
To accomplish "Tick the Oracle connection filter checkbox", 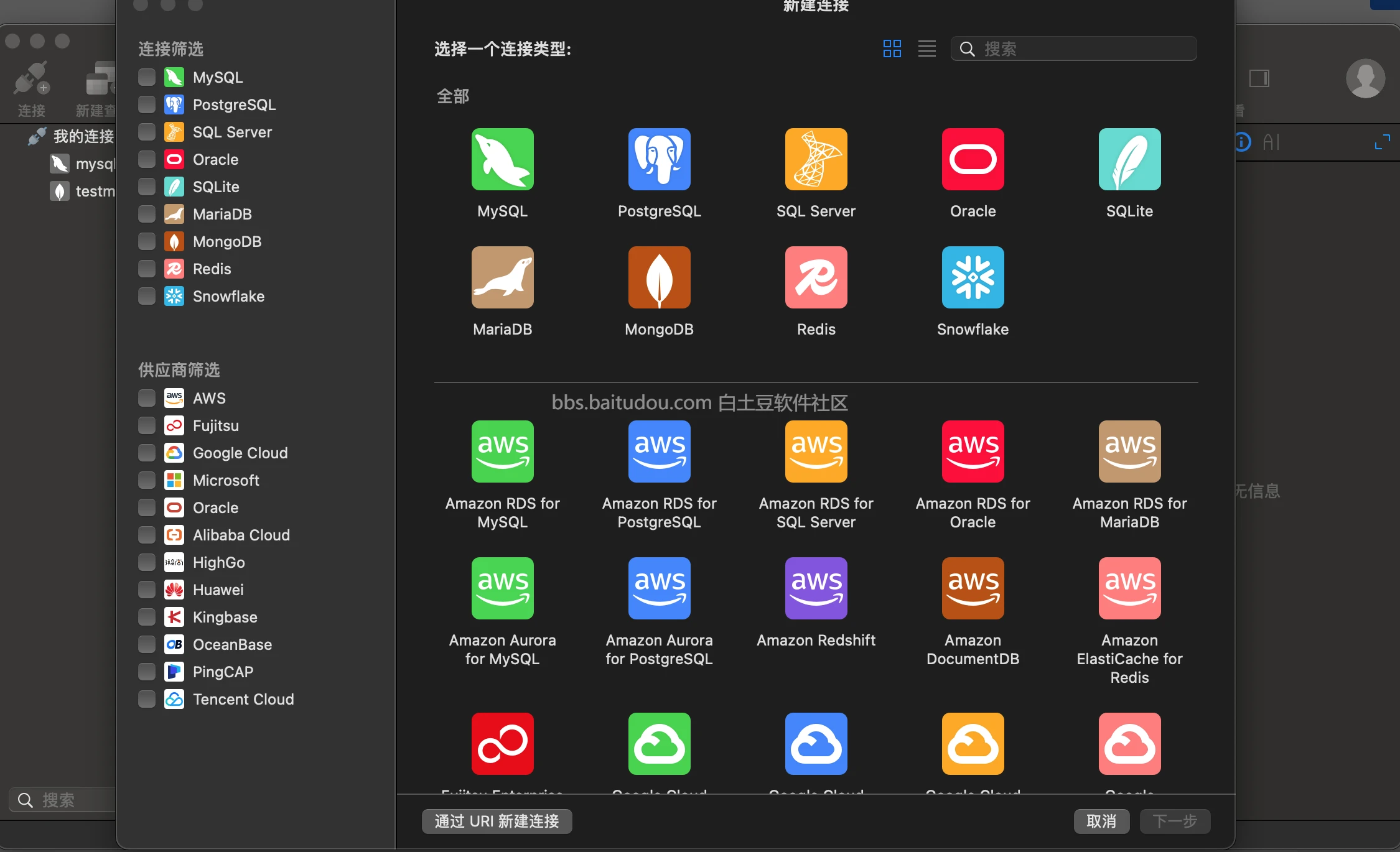I will point(147,159).
